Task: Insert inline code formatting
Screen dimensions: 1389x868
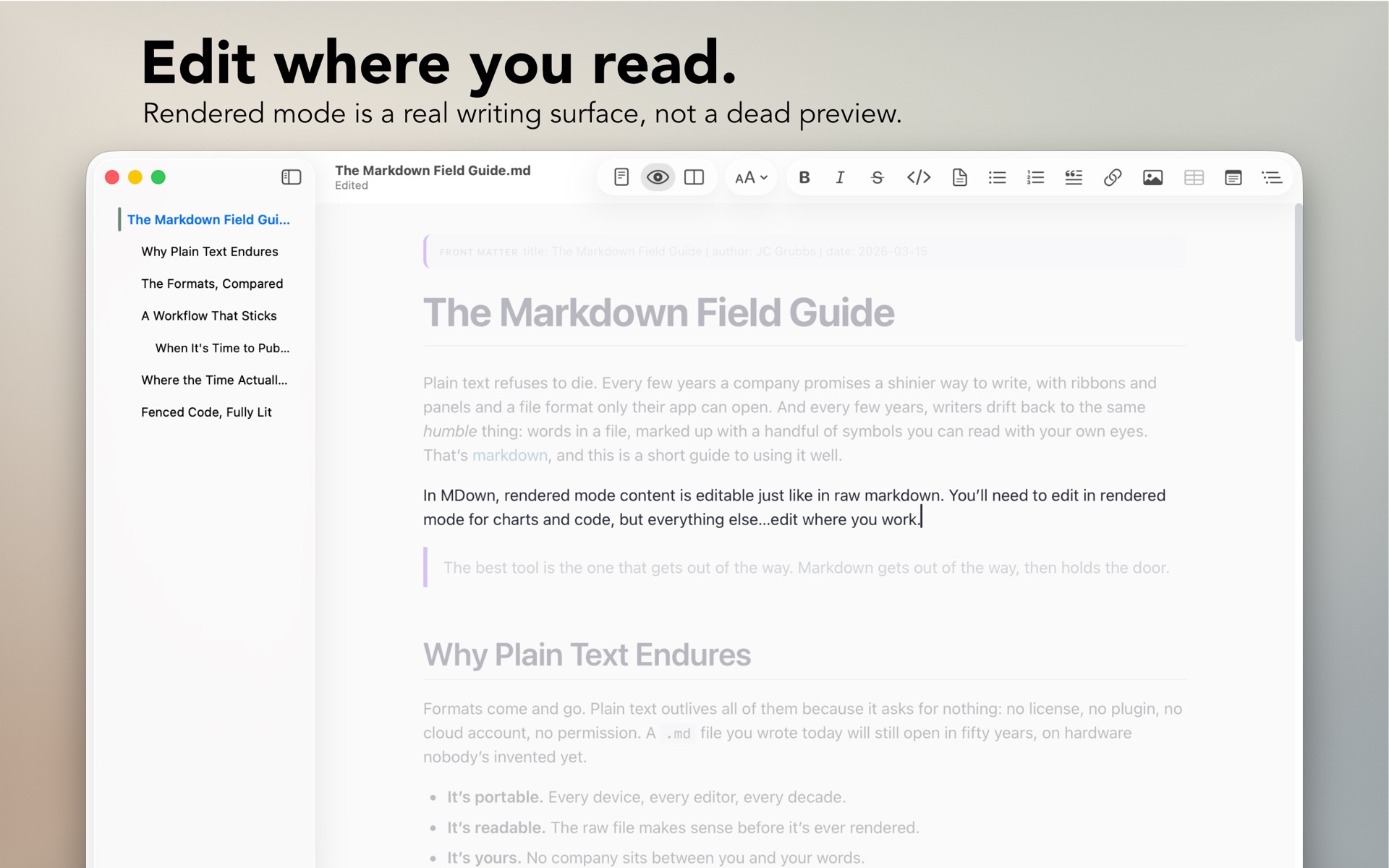Action: point(918,177)
